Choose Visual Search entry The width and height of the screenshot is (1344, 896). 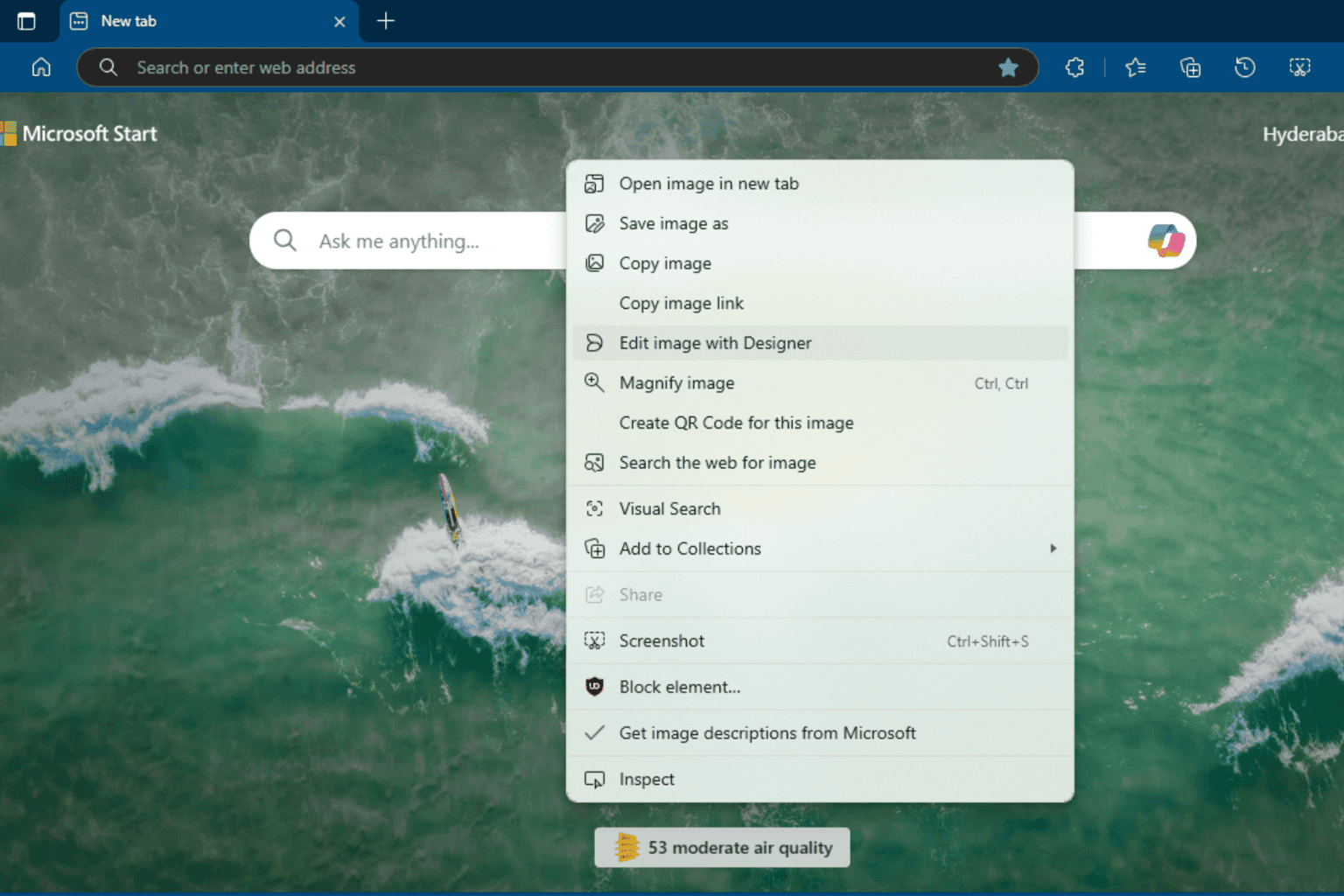[820, 508]
